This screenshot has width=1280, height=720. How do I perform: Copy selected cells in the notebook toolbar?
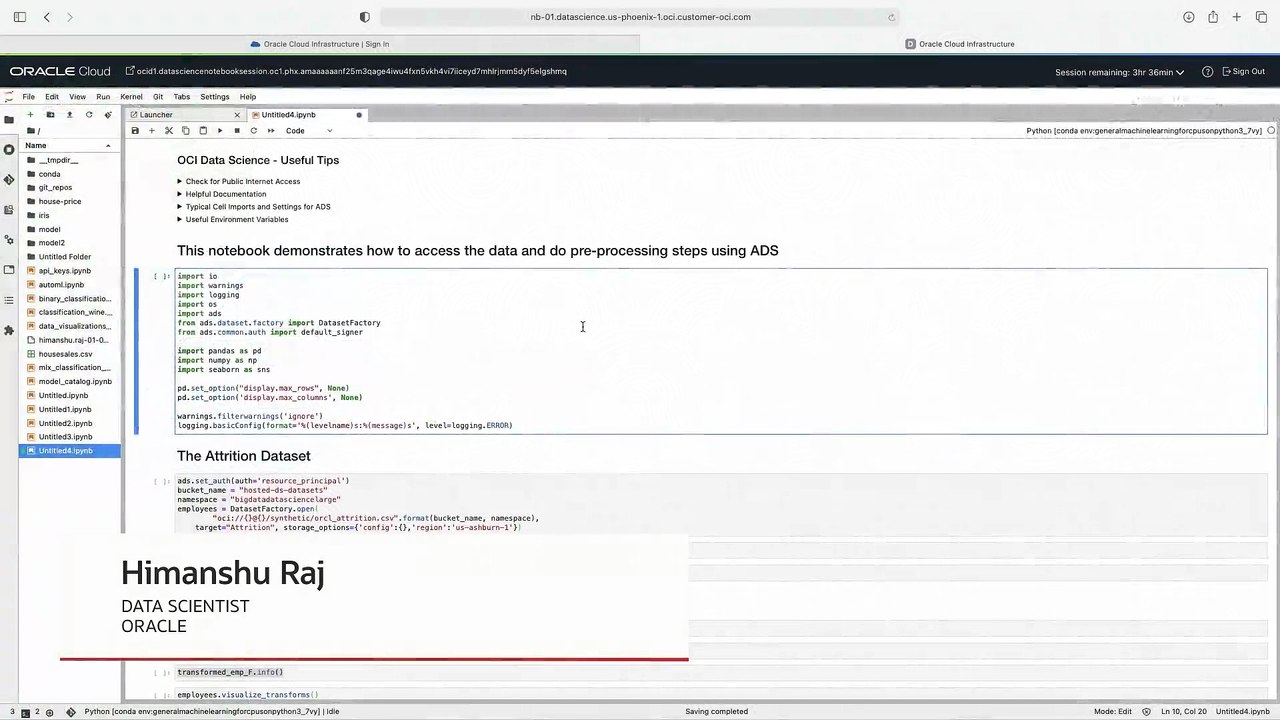(186, 131)
